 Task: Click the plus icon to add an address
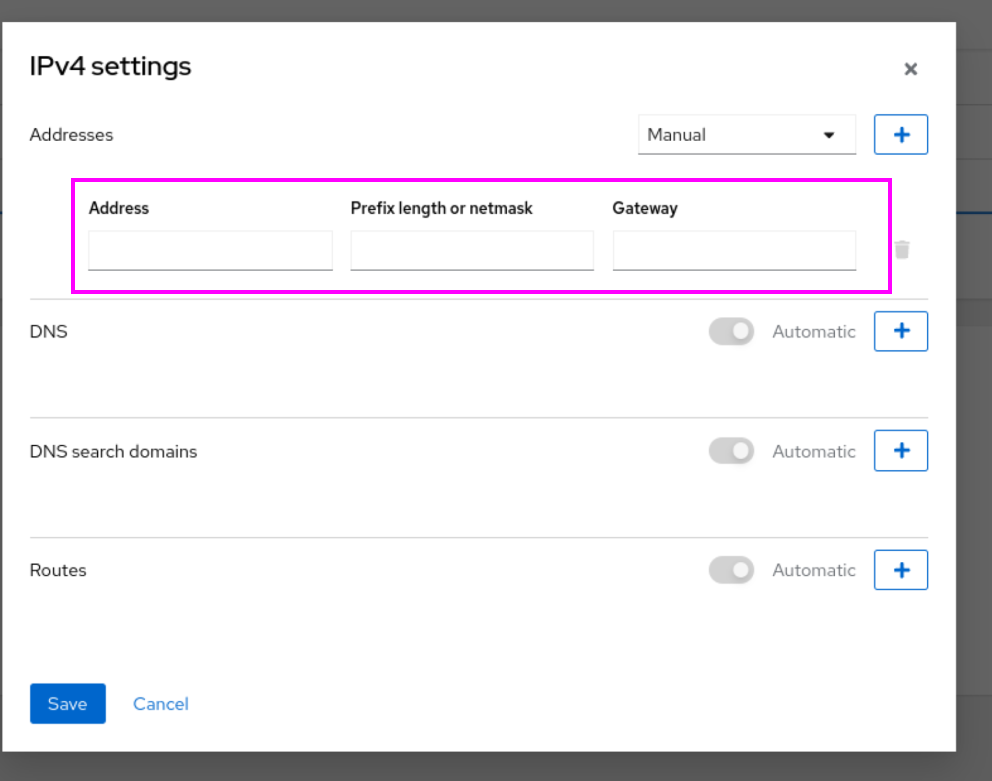point(901,134)
